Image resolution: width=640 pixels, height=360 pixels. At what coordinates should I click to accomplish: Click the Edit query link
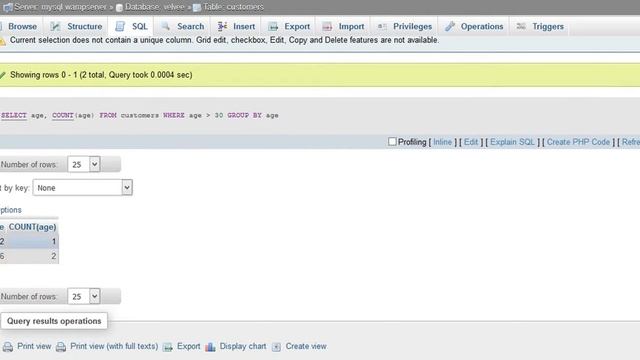tap(471, 142)
